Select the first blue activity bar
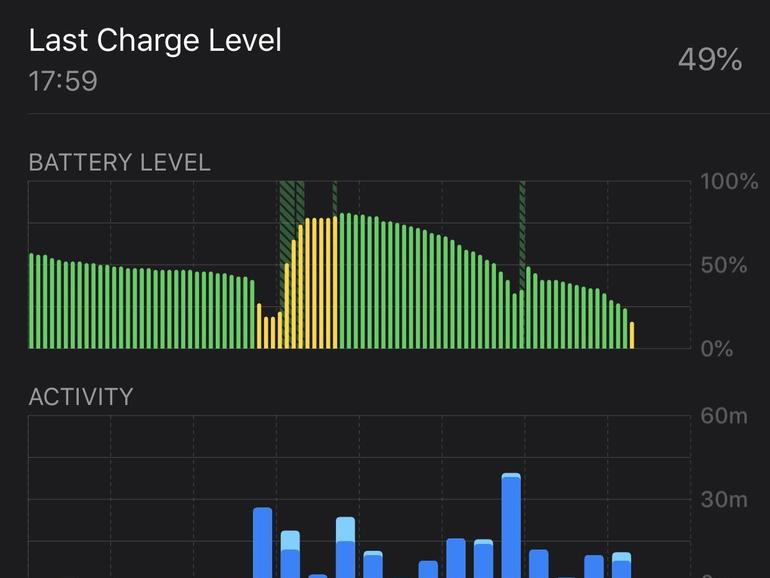 263,542
